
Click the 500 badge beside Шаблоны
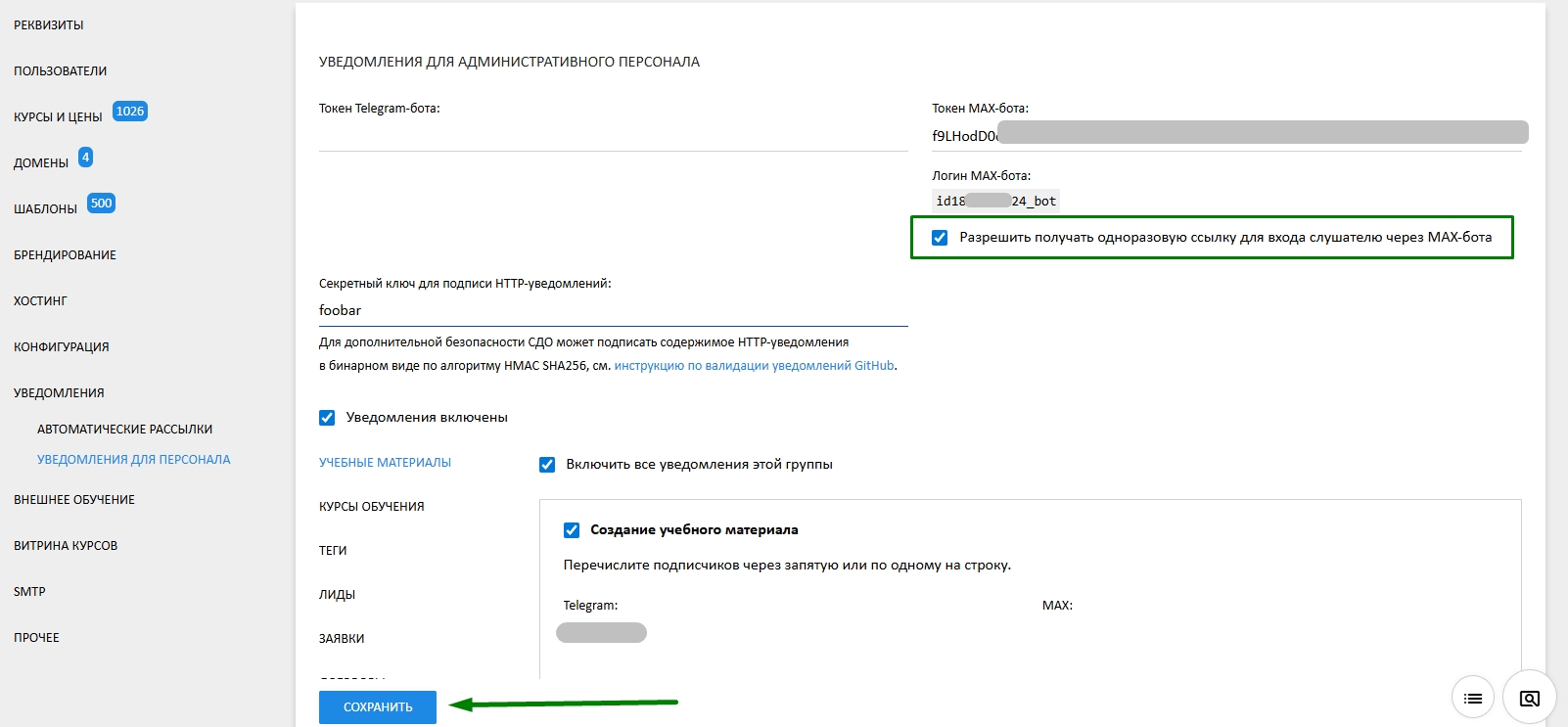[x=101, y=204]
